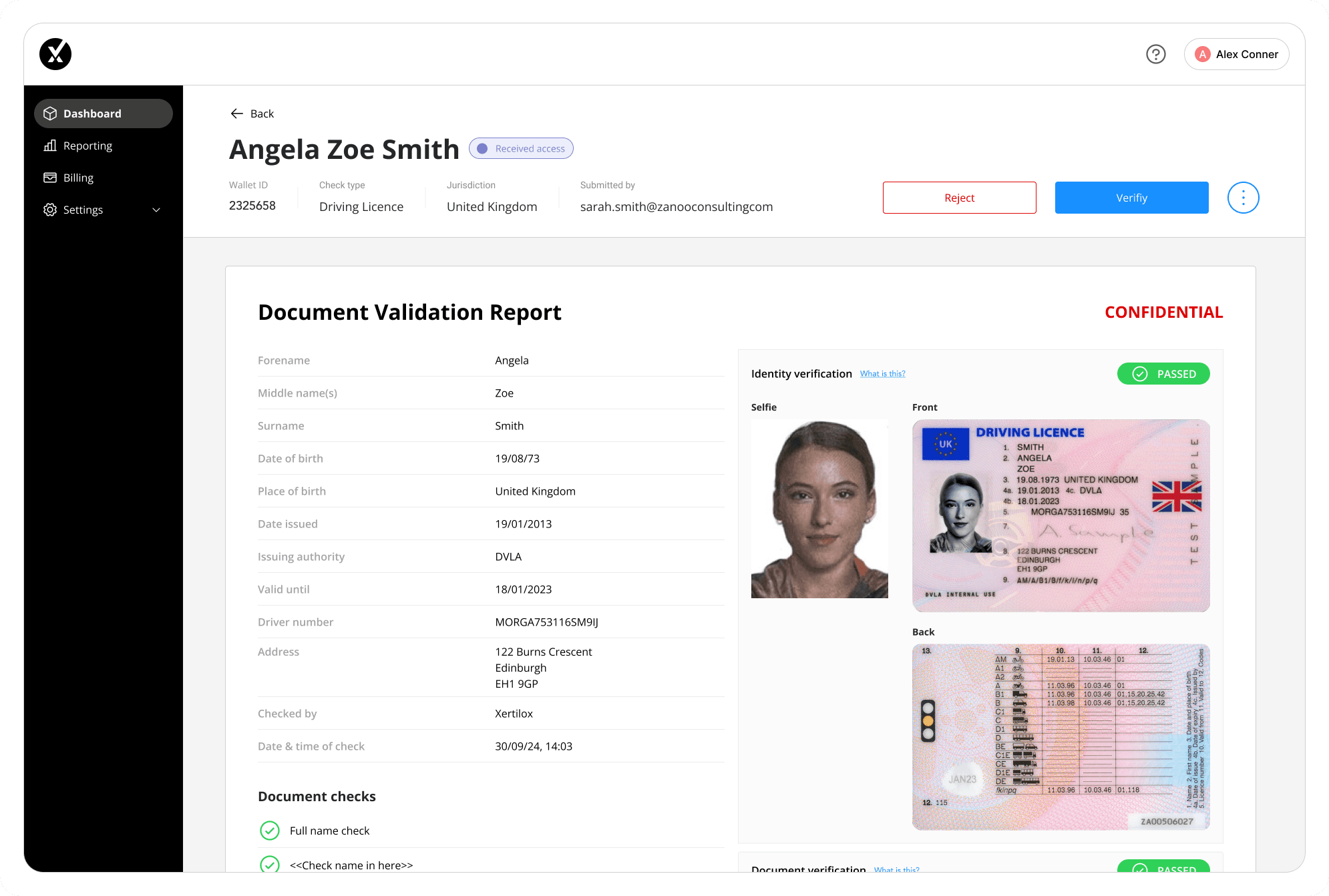Click the X logo in the header
Image resolution: width=1329 pixels, height=896 pixels.
click(x=55, y=54)
